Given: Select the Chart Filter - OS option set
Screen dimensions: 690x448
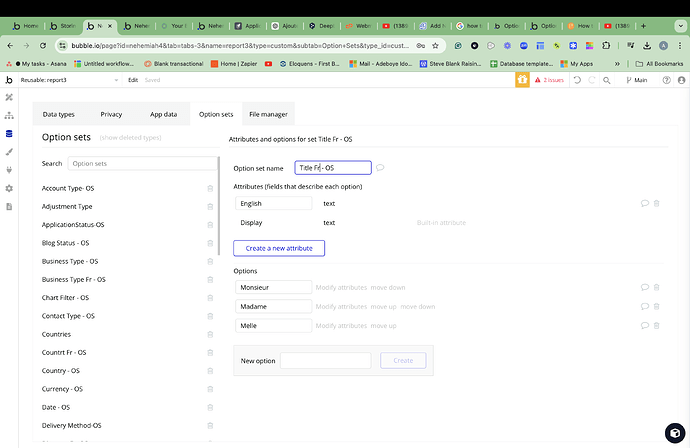Looking at the screenshot, I should [65, 298].
